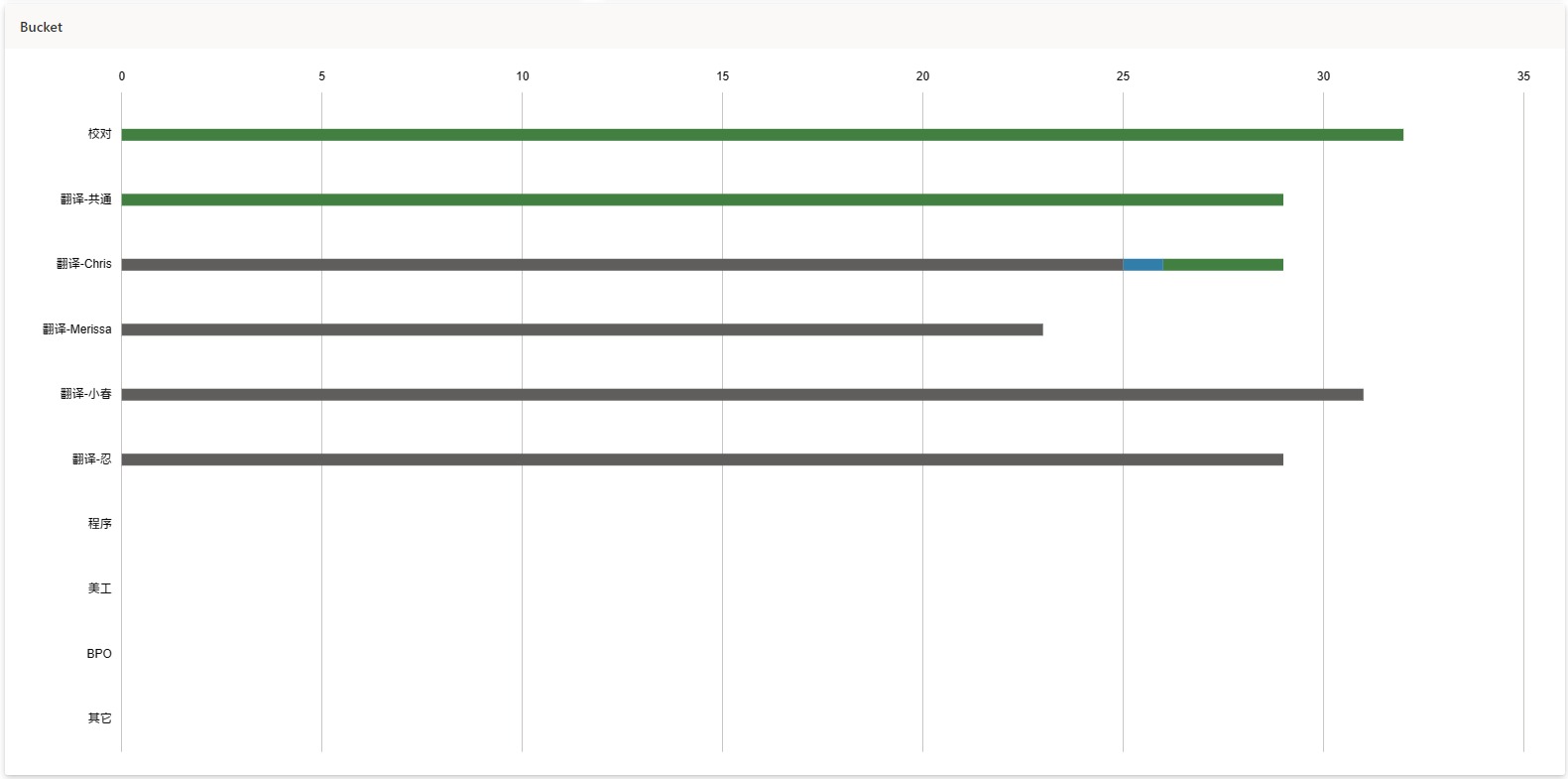This screenshot has width=1568, height=779.
Task: Click the gray 翻译-小春 bar
Action: coord(742,395)
